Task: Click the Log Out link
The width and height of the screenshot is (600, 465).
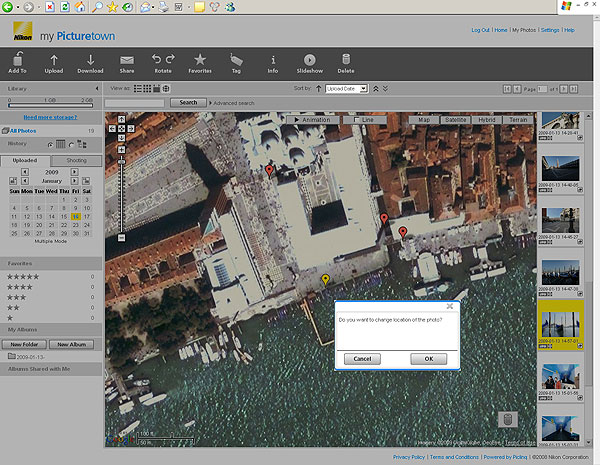Action: tap(481, 30)
